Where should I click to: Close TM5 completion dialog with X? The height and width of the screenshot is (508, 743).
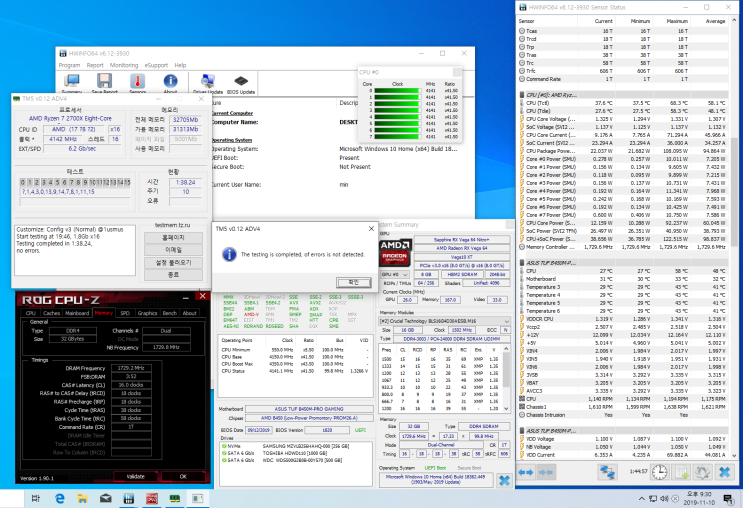371,228
